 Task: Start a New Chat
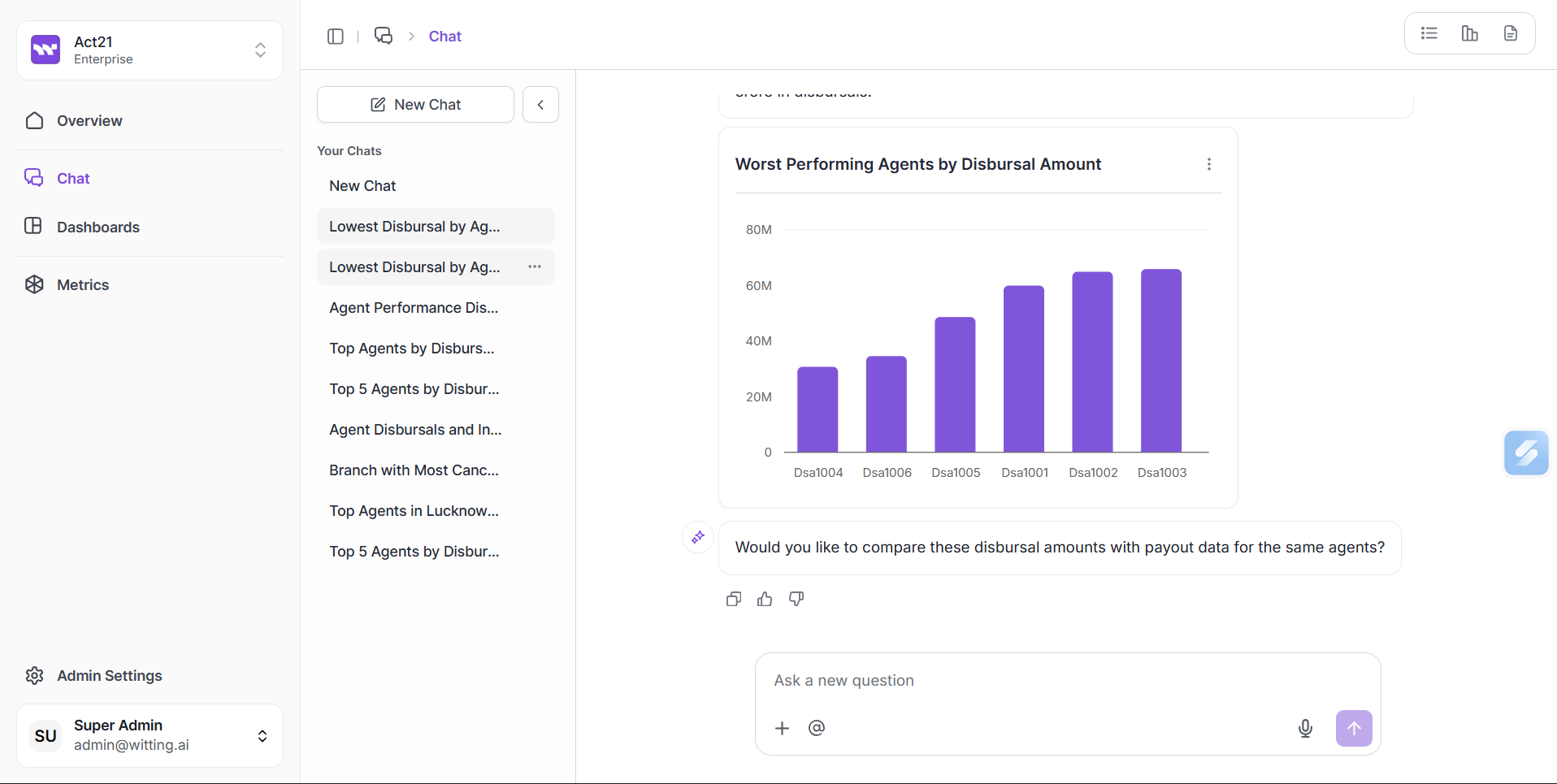point(415,105)
